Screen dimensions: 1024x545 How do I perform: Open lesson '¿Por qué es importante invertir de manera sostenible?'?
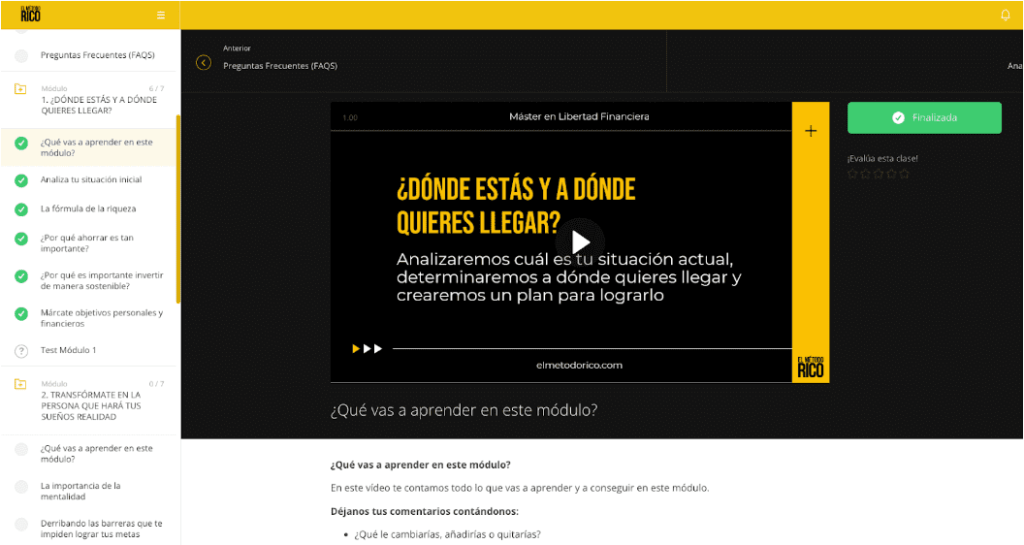pos(102,280)
